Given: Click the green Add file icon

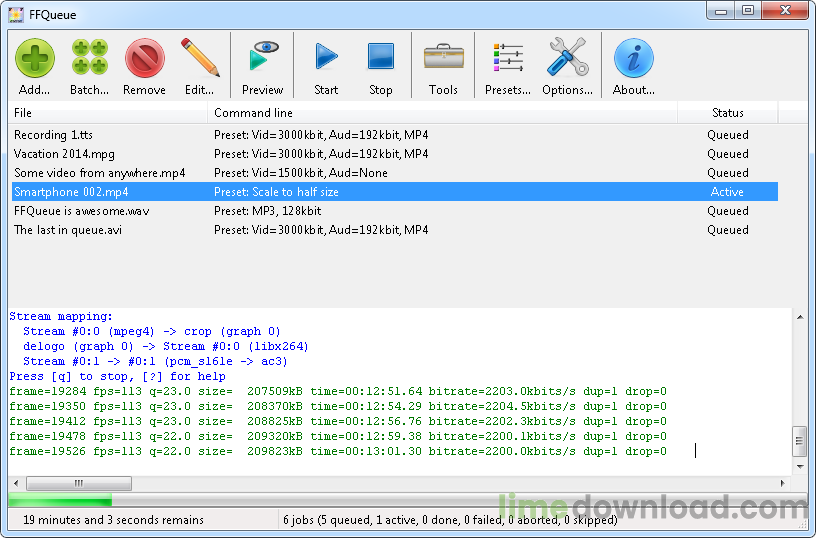Looking at the screenshot, I should (x=35, y=60).
